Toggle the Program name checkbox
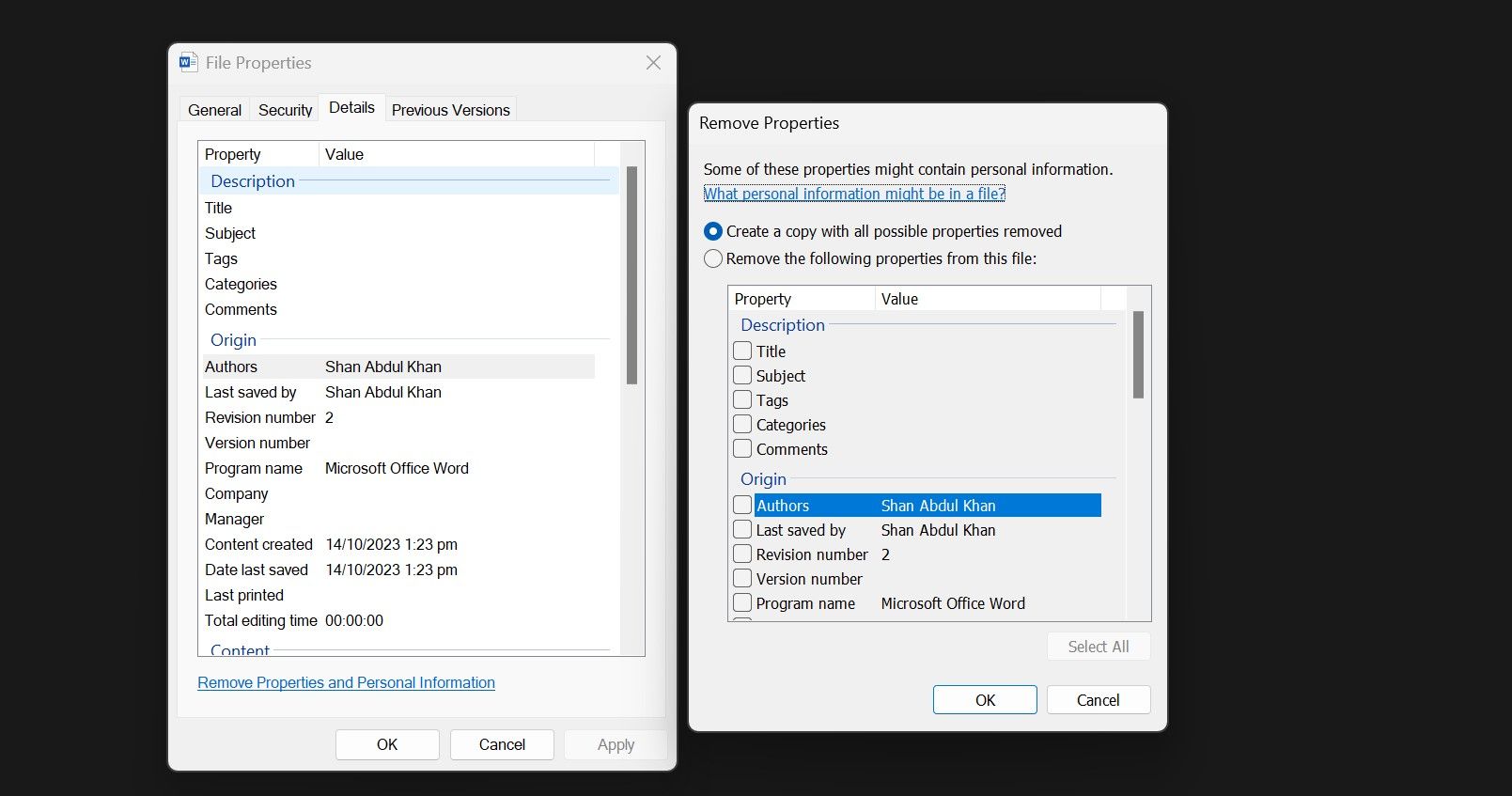Screen dimensions: 1512x796 click(742, 603)
